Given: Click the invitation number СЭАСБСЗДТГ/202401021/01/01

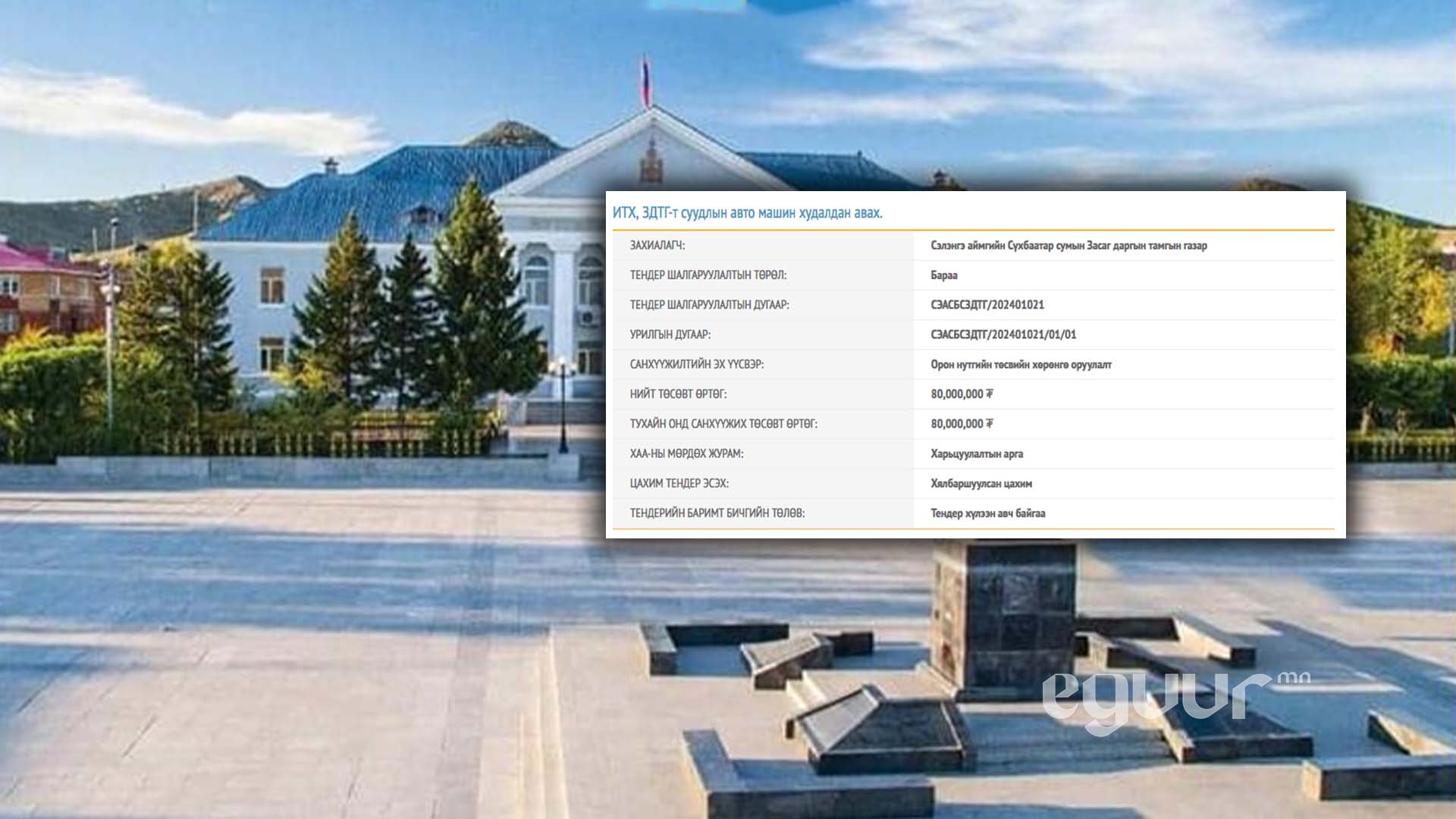Looking at the screenshot, I should point(1003,334).
